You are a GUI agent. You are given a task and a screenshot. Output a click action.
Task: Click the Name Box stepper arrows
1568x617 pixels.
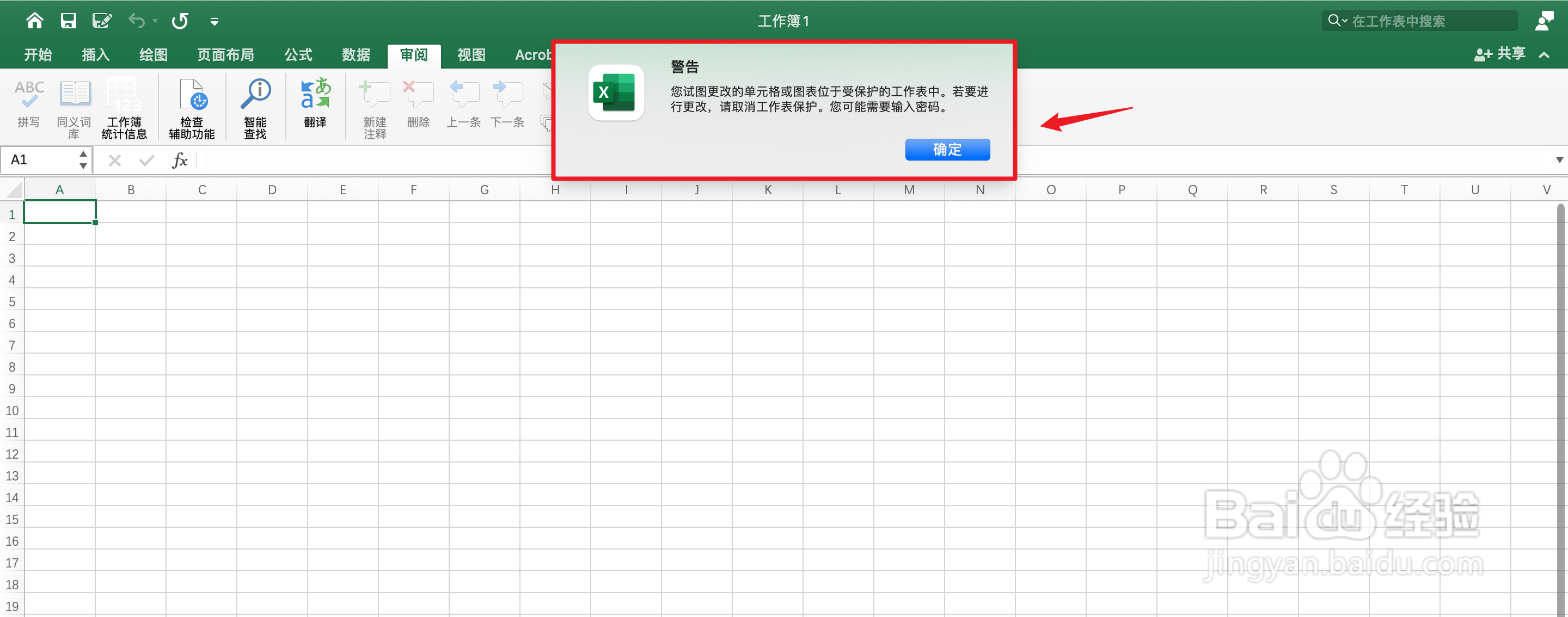pos(83,160)
